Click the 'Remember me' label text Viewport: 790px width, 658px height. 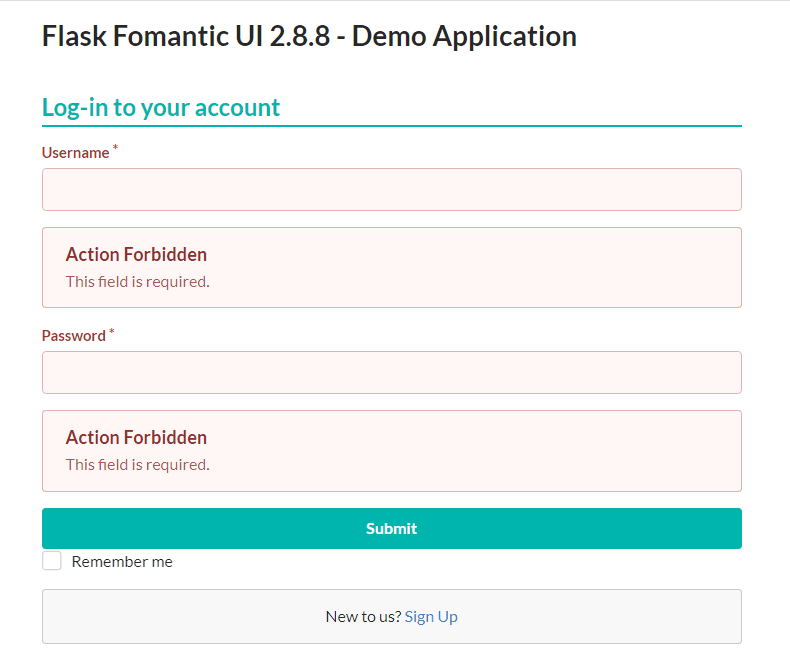tap(122, 561)
